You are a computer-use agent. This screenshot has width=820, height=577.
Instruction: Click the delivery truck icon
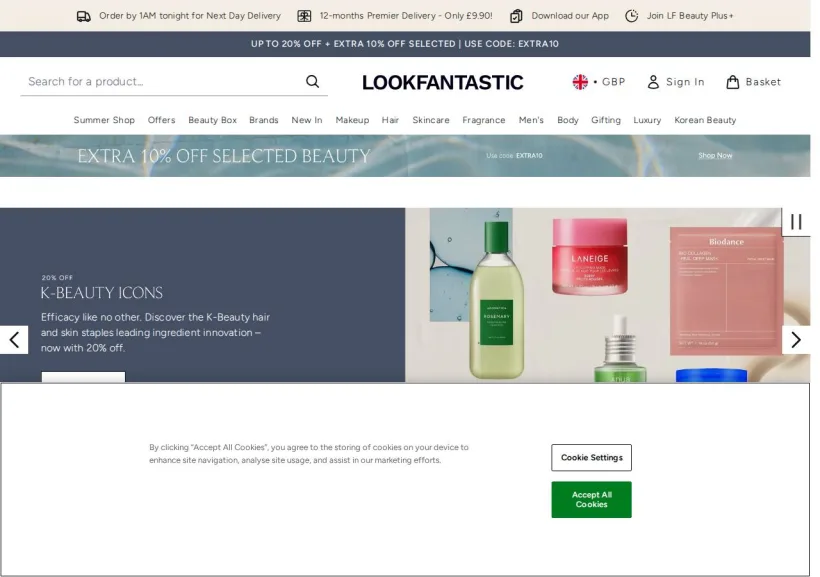point(84,16)
